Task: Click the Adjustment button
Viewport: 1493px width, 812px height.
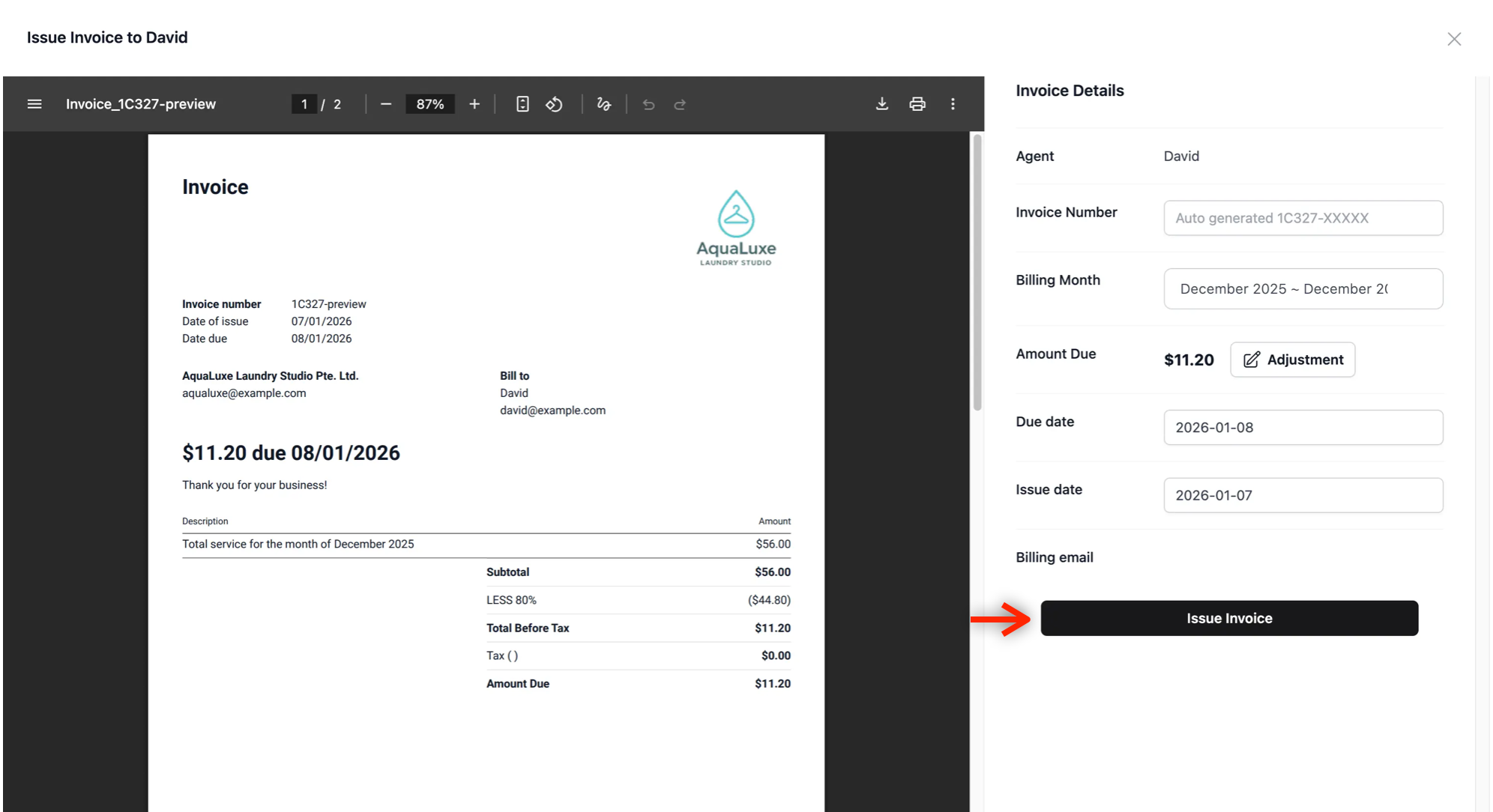Action: 1293,360
